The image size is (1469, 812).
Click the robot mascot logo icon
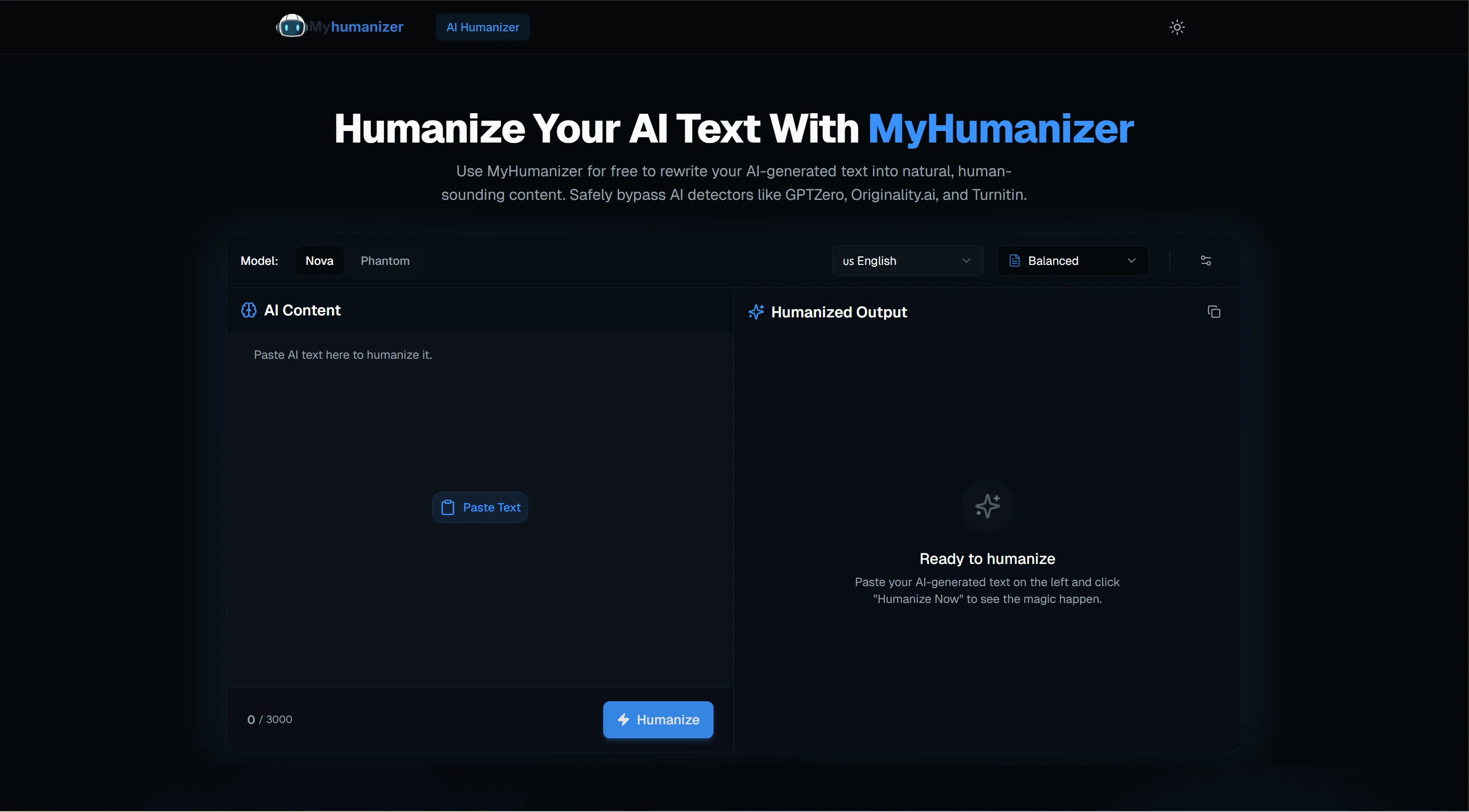pyautogui.click(x=291, y=26)
